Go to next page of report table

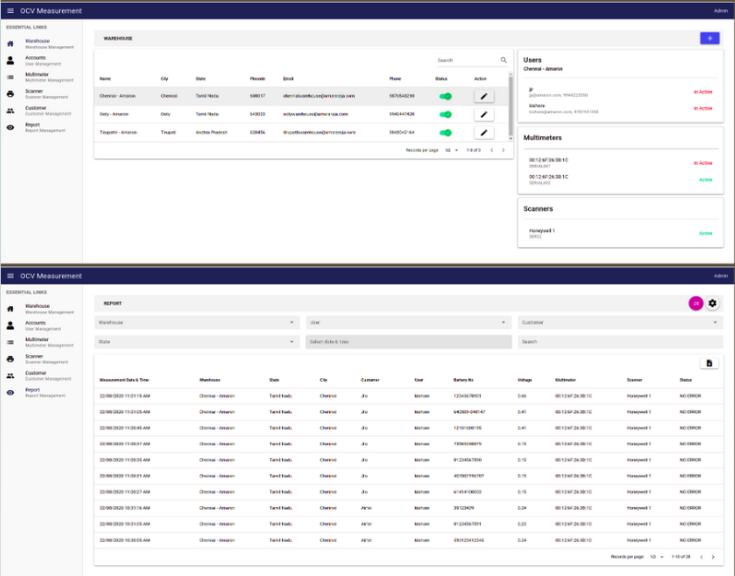click(713, 556)
